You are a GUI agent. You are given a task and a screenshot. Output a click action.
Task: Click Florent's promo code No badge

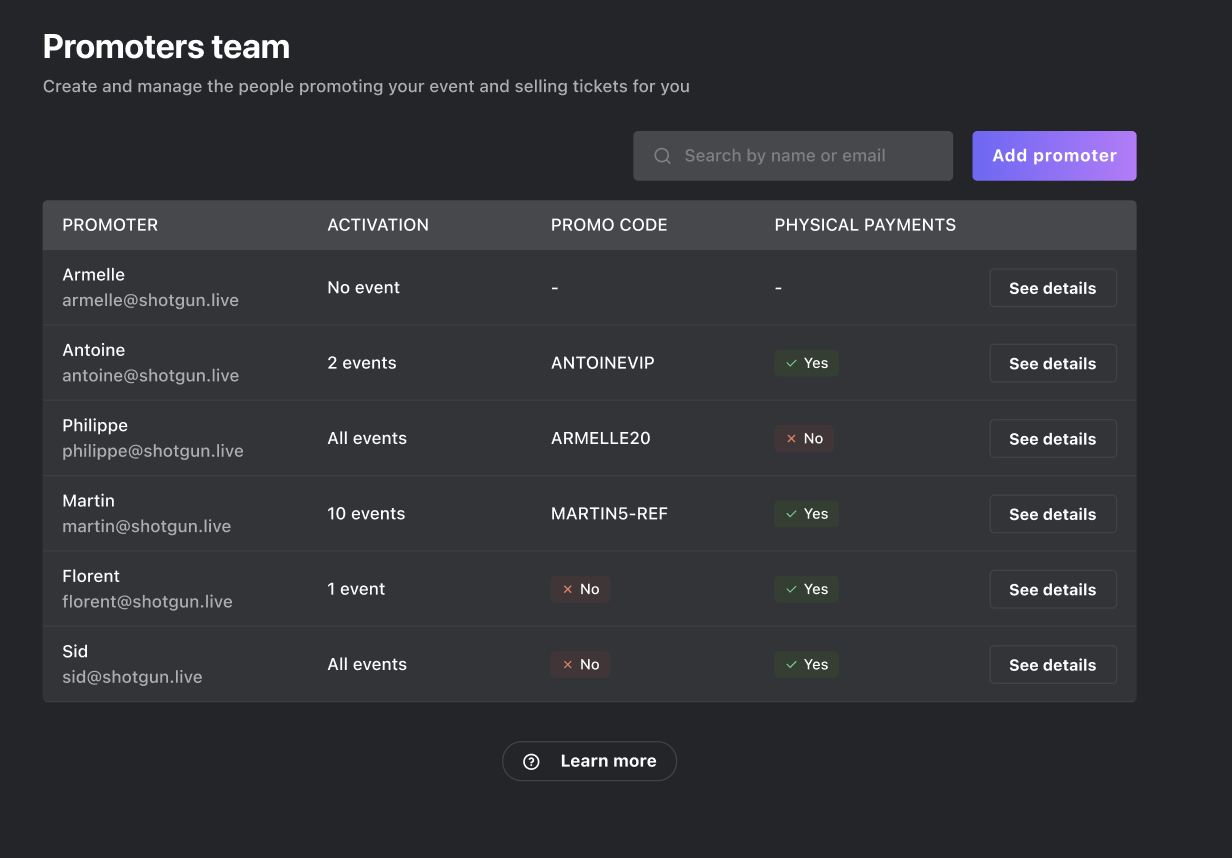[x=580, y=589]
